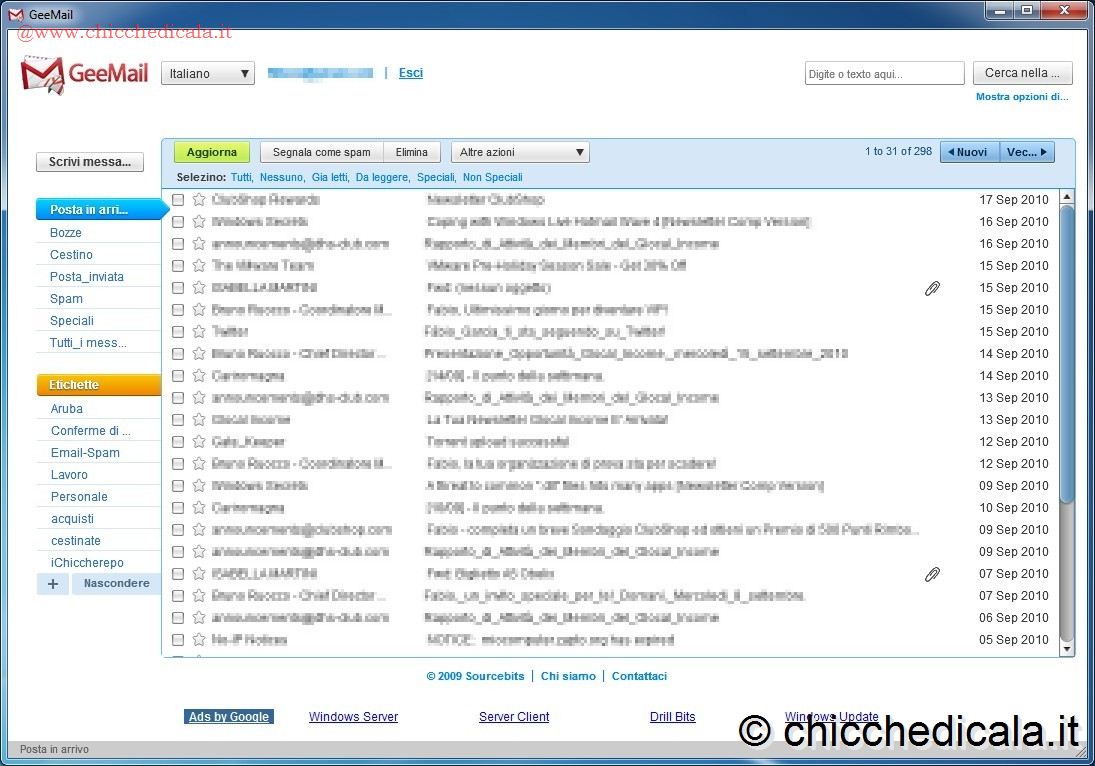Click the plus icon to add label
The height and width of the screenshot is (766, 1095).
[x=53, y=584]
